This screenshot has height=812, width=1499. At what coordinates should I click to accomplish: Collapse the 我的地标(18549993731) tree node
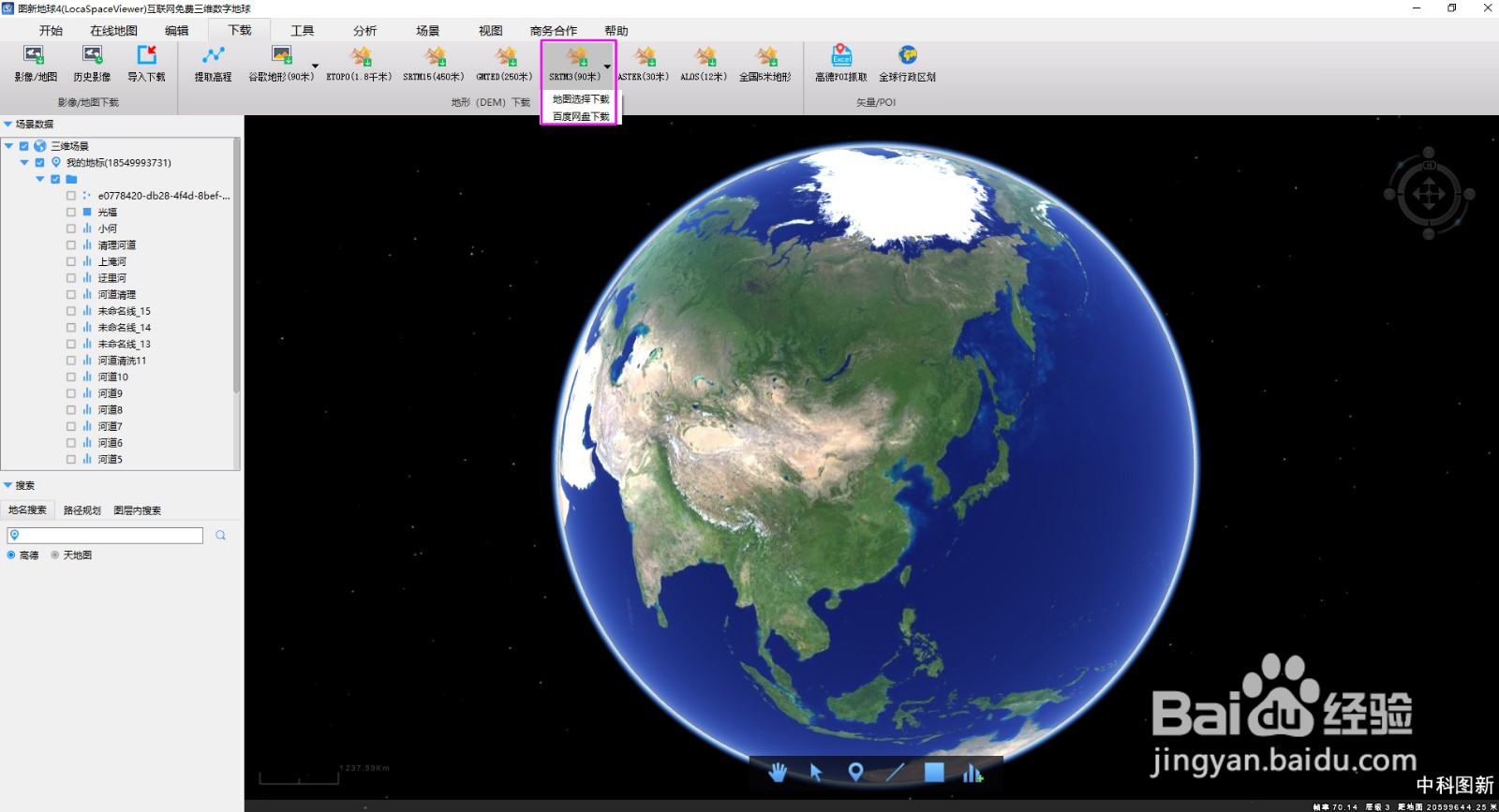coord(24,163)
